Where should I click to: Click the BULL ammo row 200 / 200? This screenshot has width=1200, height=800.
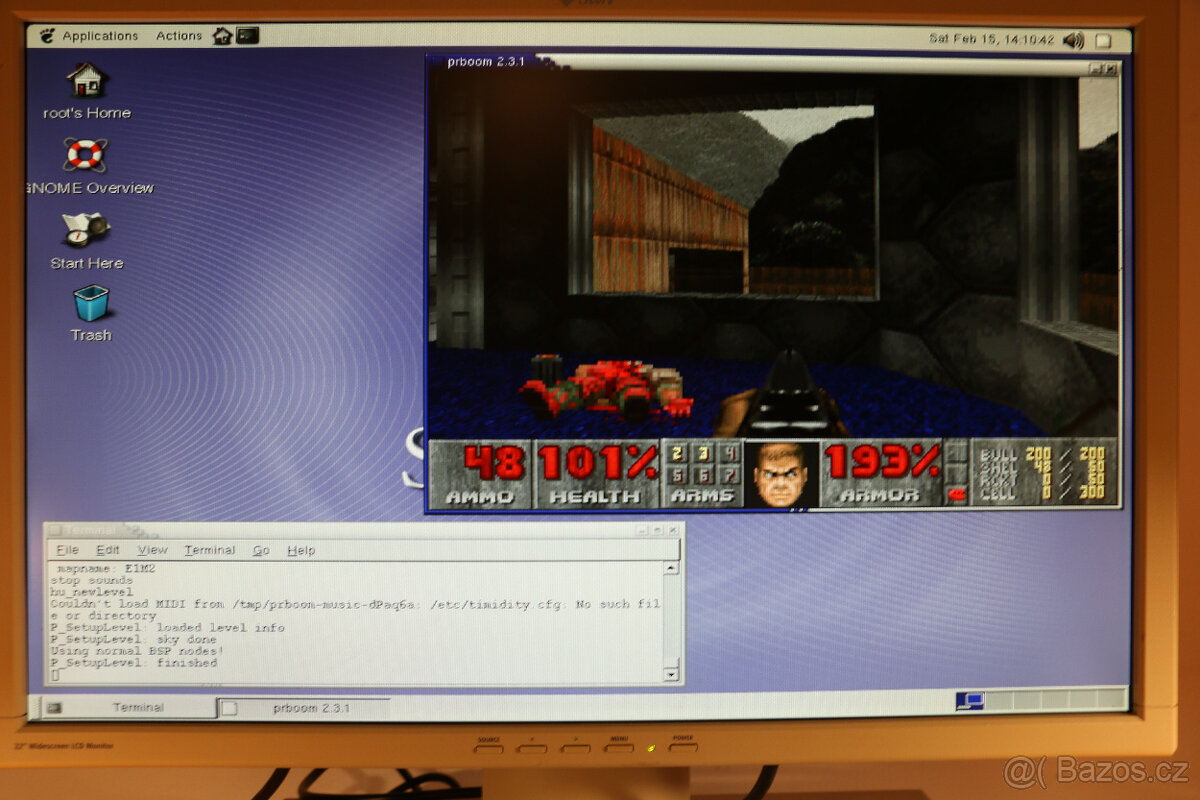(x=1040, y=454)
